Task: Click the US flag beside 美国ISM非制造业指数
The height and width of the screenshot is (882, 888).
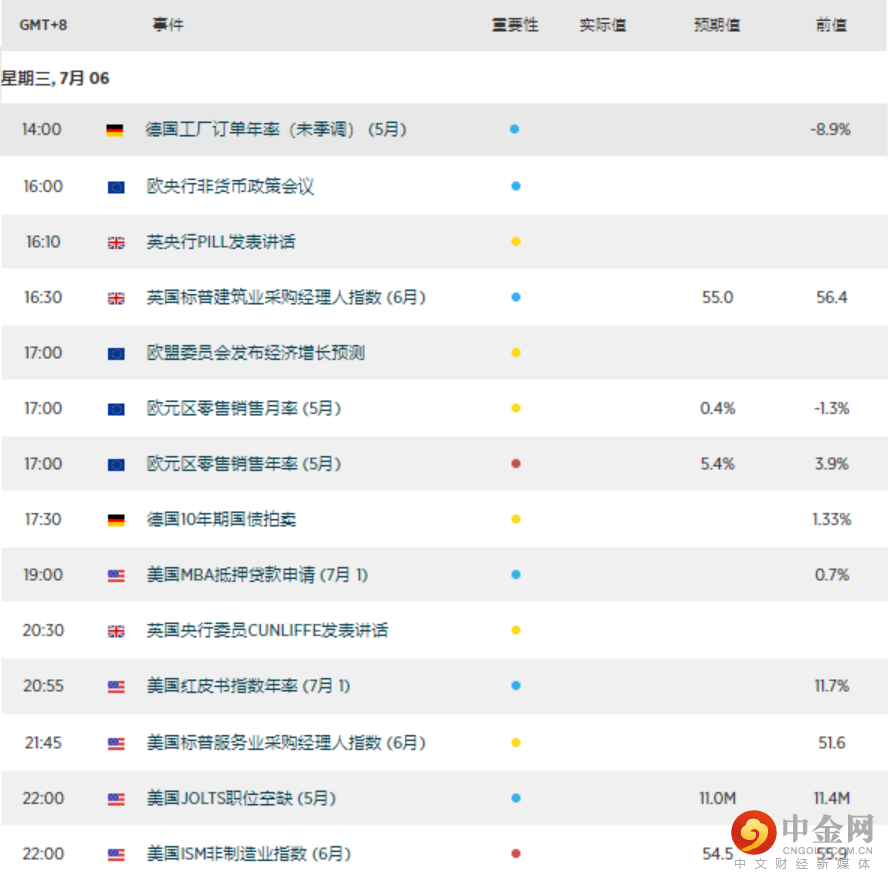Action: [116, 855]
